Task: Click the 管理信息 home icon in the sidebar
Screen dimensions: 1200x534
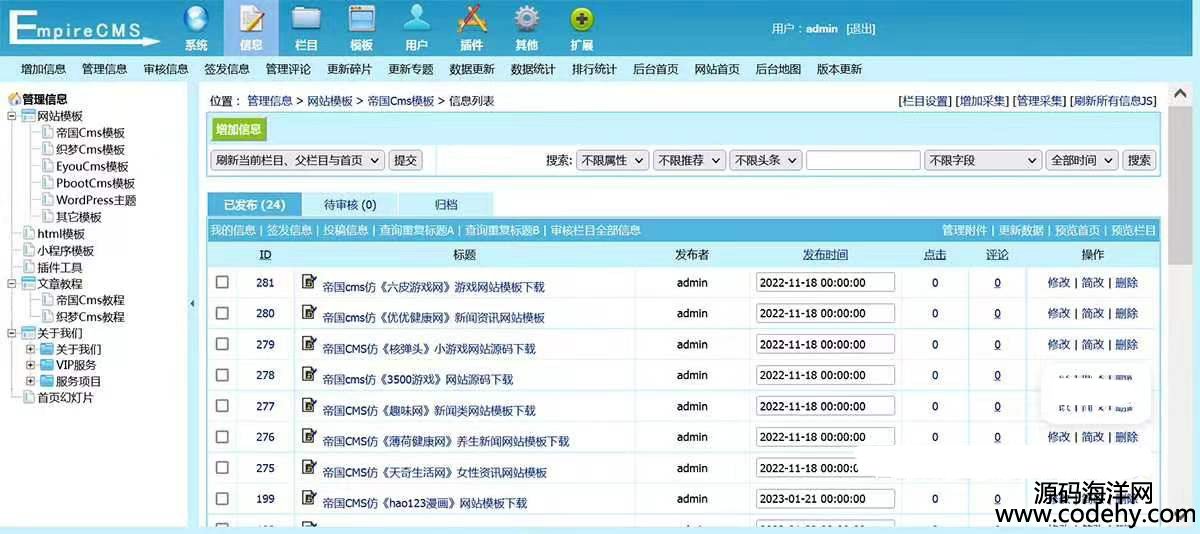Action: (14, 99)
